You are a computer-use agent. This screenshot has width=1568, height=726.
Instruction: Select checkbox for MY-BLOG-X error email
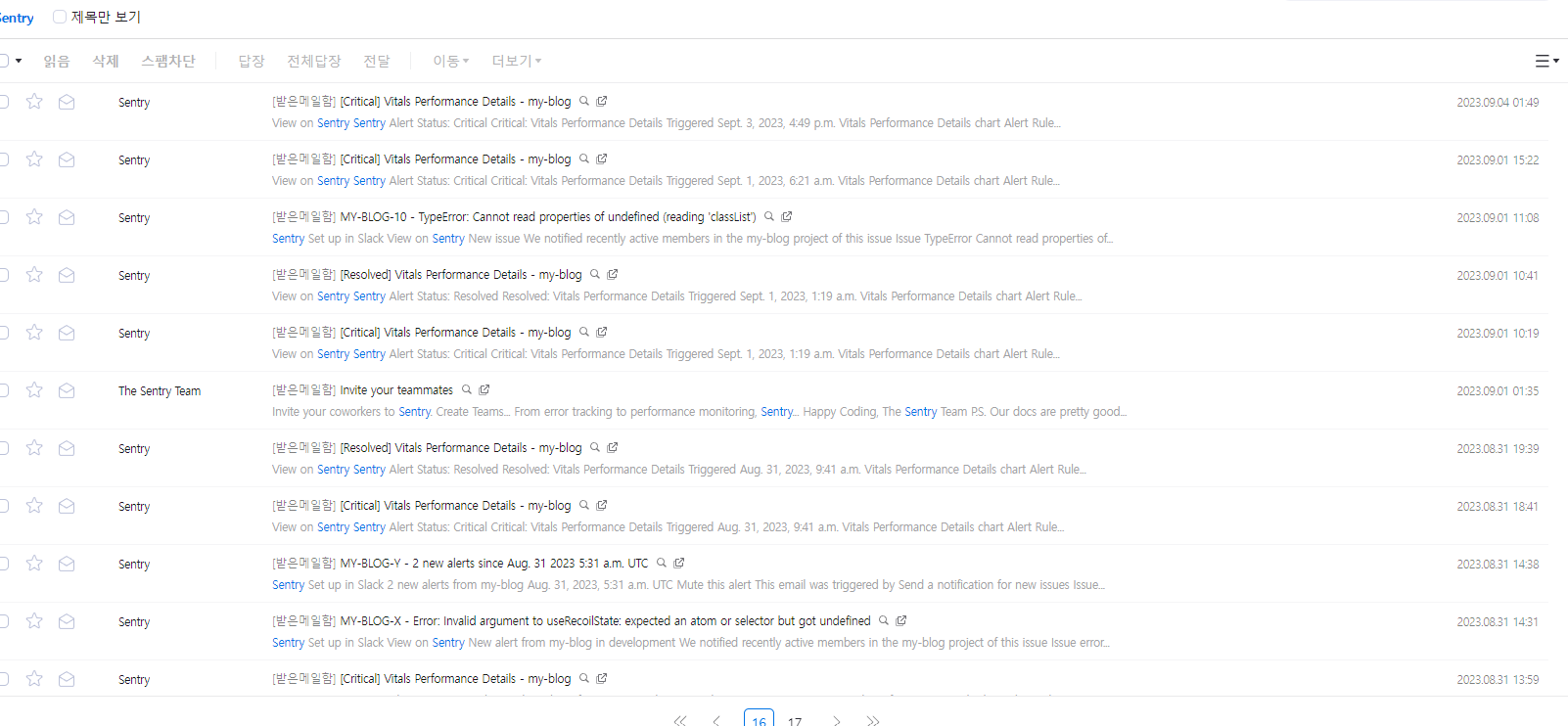point(4,621)
